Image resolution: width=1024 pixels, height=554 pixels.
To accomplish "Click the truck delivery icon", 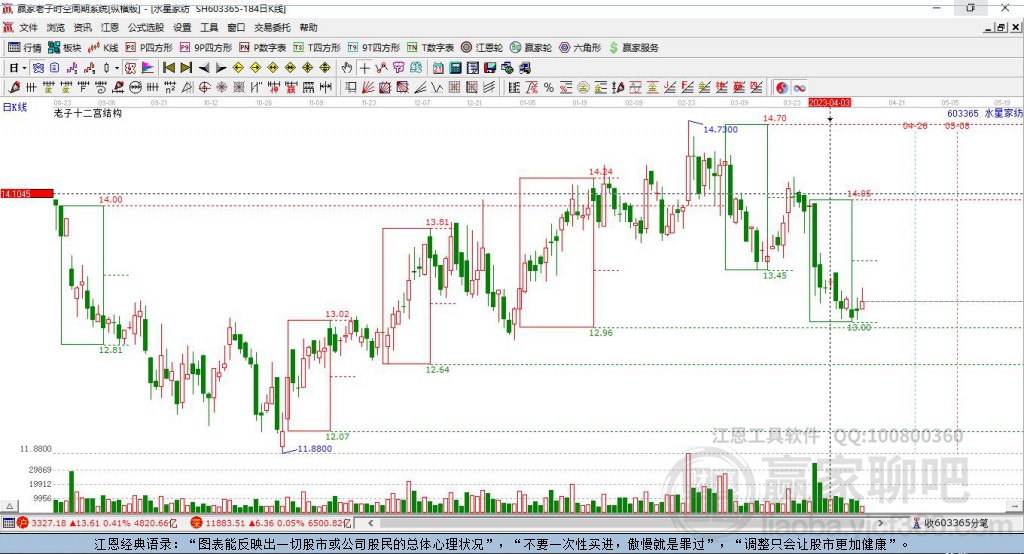I will 524,68.
